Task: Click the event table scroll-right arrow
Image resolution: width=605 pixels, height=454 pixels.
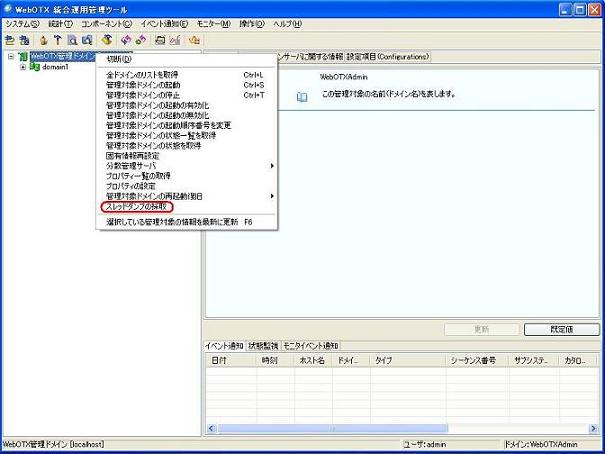Action: 593,428
